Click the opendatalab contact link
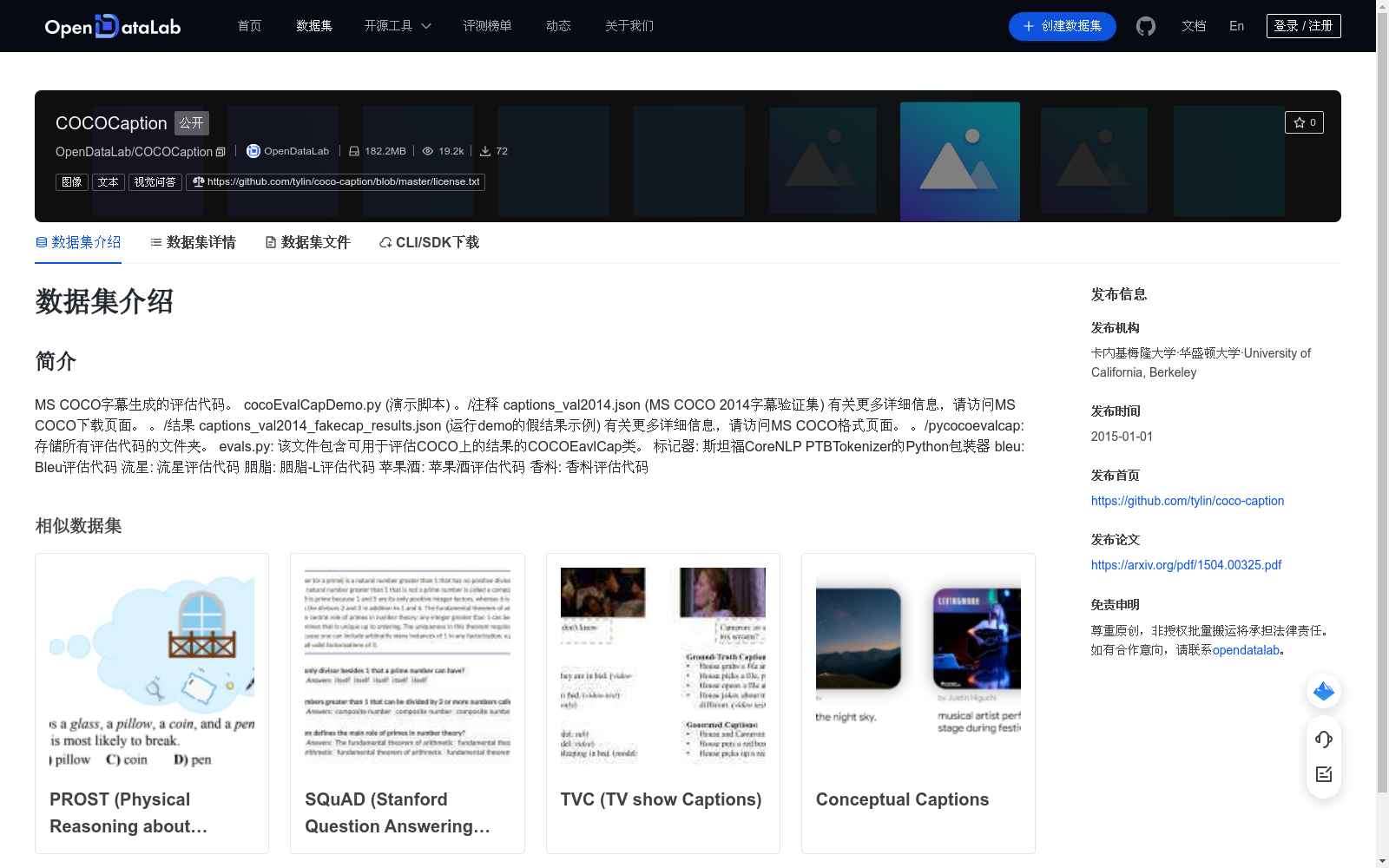 tap(1246, 650)
